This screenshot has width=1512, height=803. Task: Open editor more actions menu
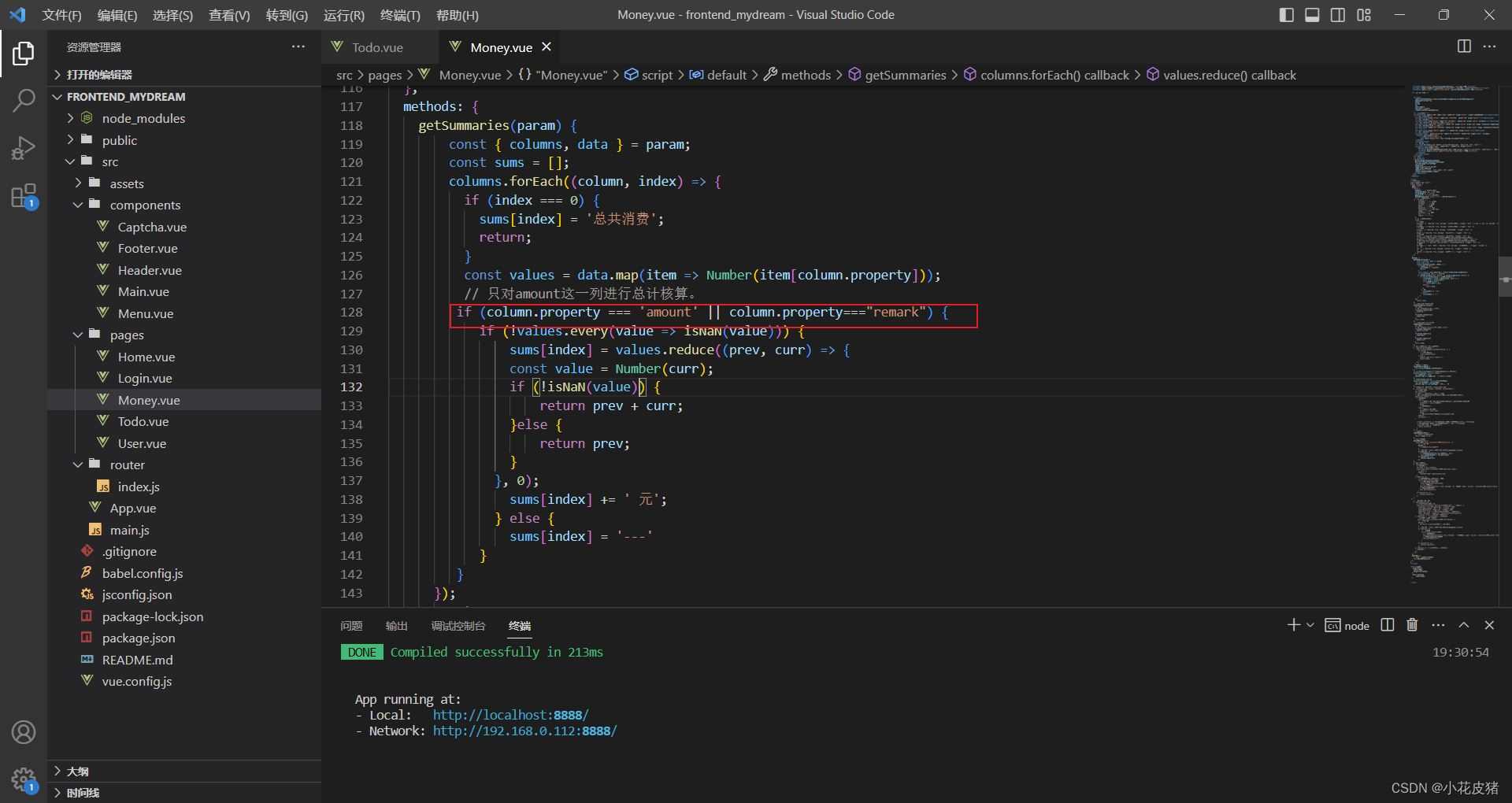pyautogui.click(x=1489, y=46)
